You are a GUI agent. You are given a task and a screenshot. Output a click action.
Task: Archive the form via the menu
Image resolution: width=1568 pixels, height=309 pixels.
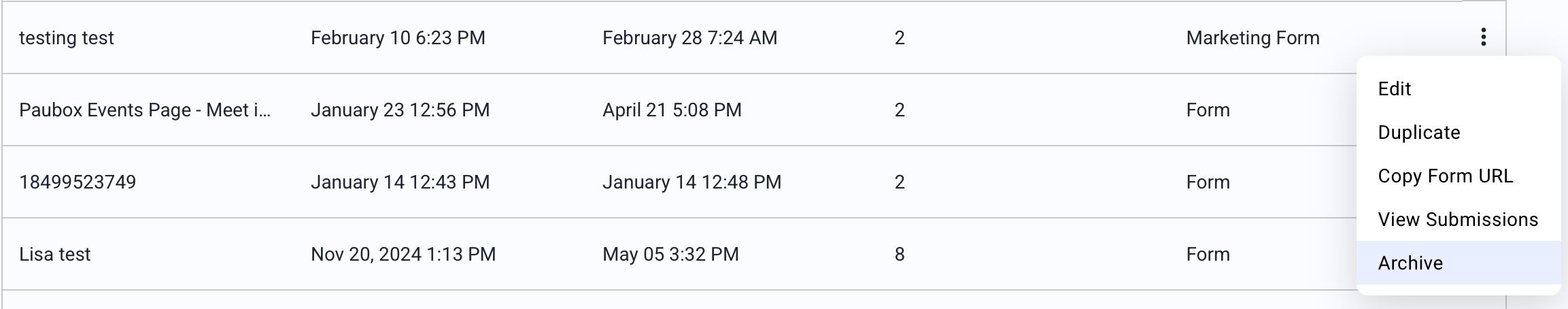(1410, 263)
